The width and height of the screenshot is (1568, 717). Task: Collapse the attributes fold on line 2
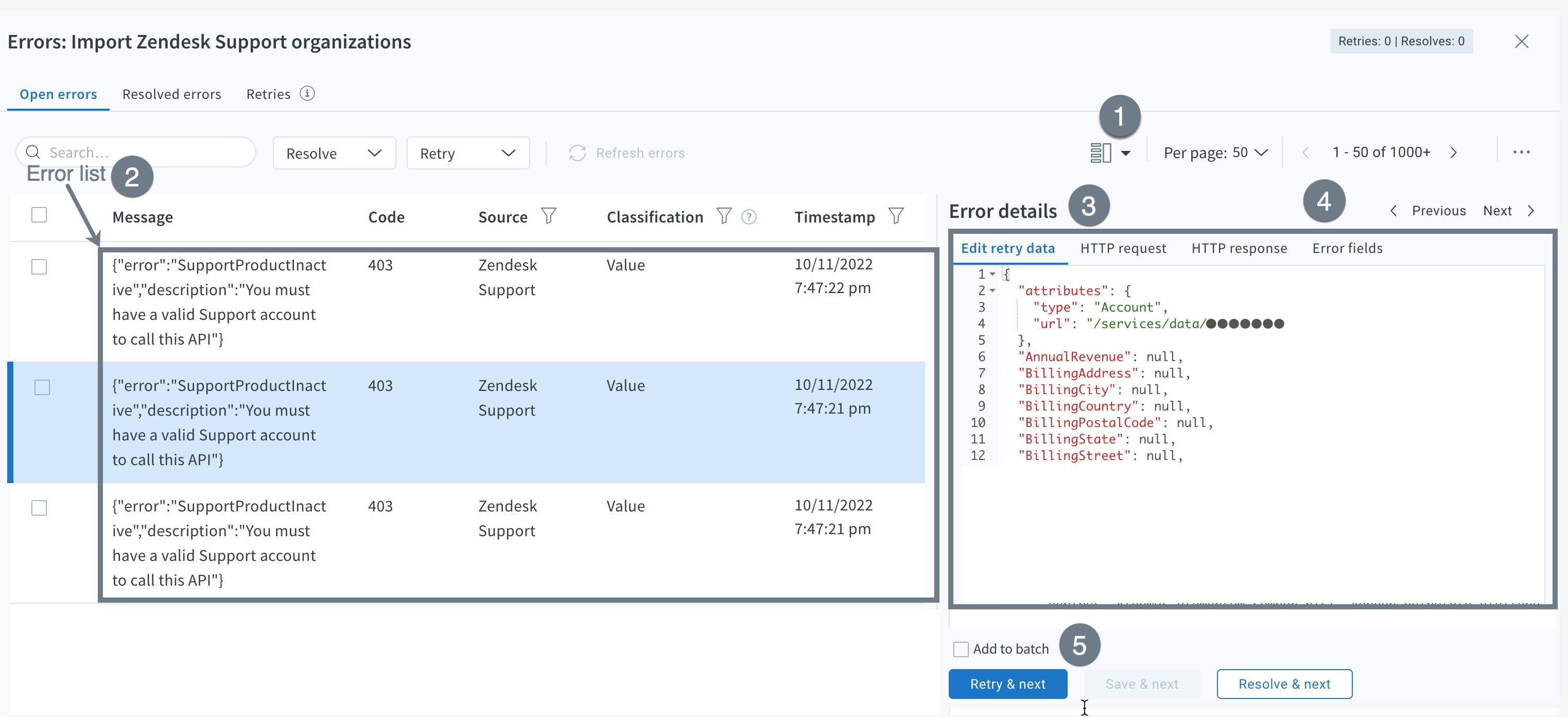click(x=992, y=291)
